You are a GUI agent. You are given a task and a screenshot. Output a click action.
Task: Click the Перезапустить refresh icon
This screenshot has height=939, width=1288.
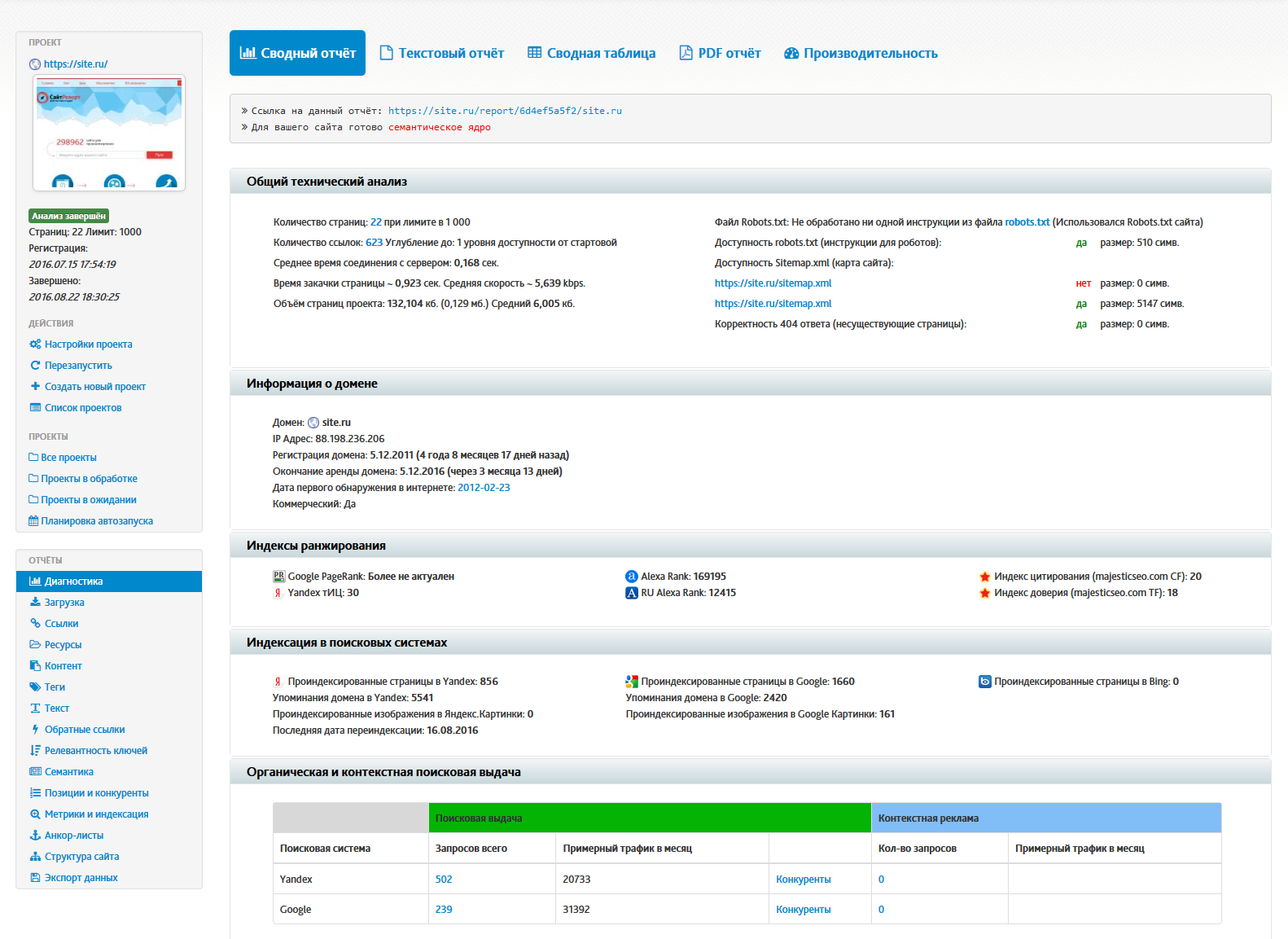pyautogui.click(x=35, y=366)
